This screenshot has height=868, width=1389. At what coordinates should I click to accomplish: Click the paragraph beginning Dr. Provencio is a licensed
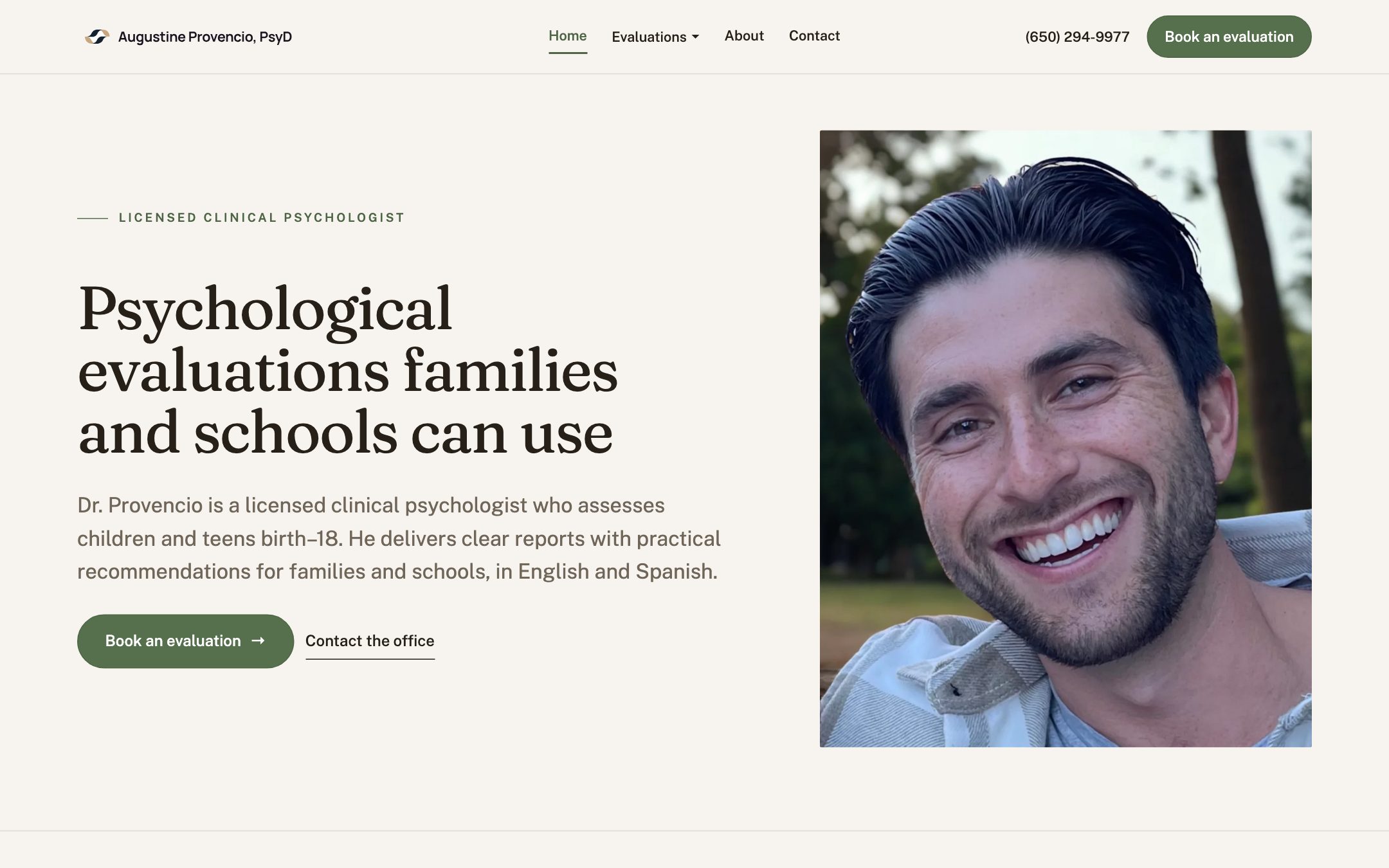(x=399, y=538)
